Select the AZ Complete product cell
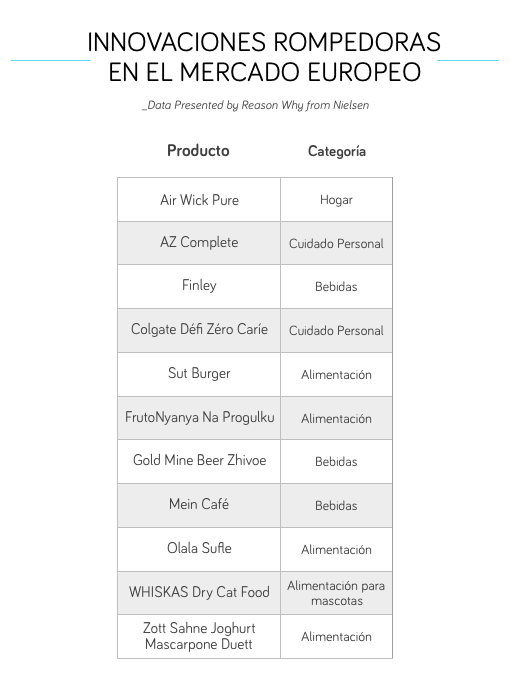510x678 pixels. point(199,243)
